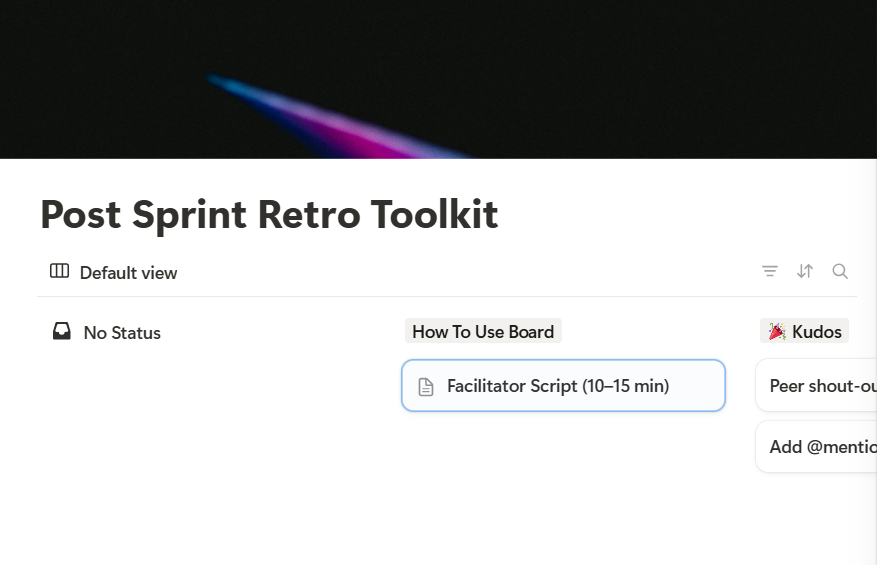Click the document icon on Facilitator Script card

426,387
